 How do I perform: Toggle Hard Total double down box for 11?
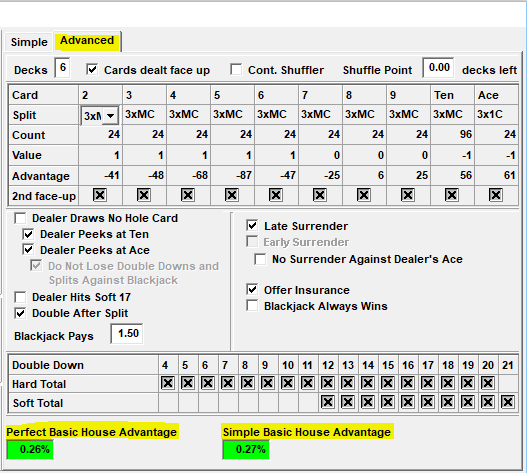pos(308,383)
